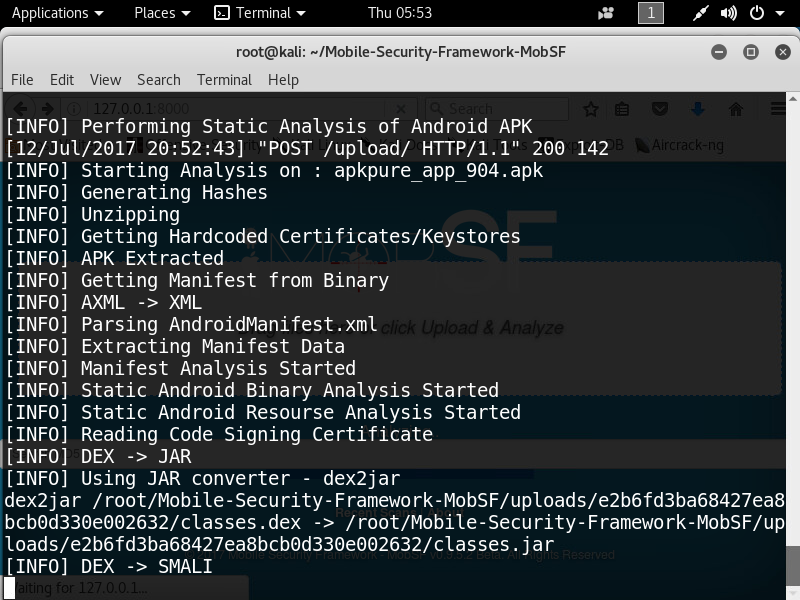Click the "Using JAR converter - dex2jar" line
This screenshot has width=800, height=600.
click(x=203, y=479)
